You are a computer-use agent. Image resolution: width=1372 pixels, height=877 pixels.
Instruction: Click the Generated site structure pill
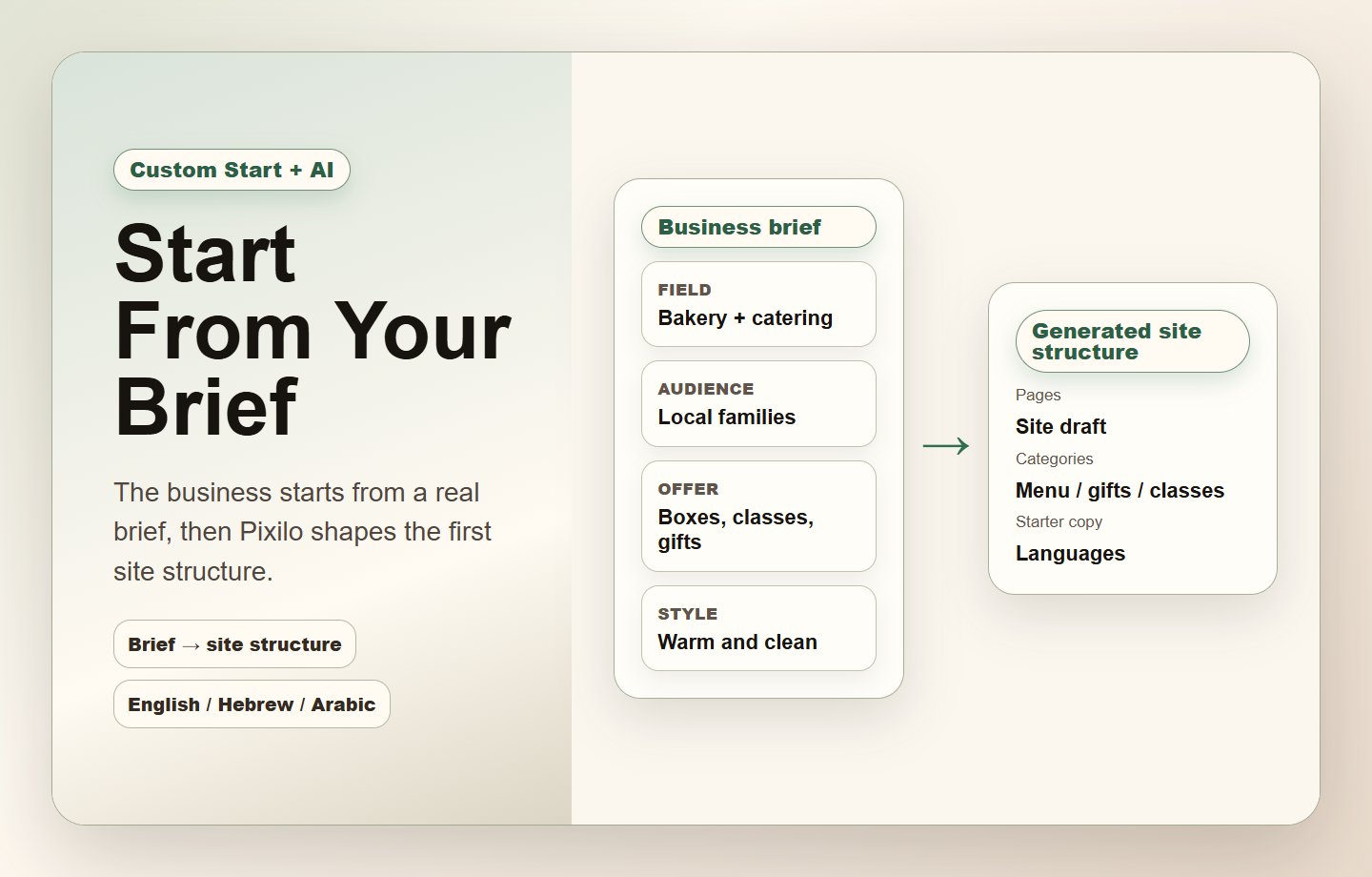(1132, 341)
